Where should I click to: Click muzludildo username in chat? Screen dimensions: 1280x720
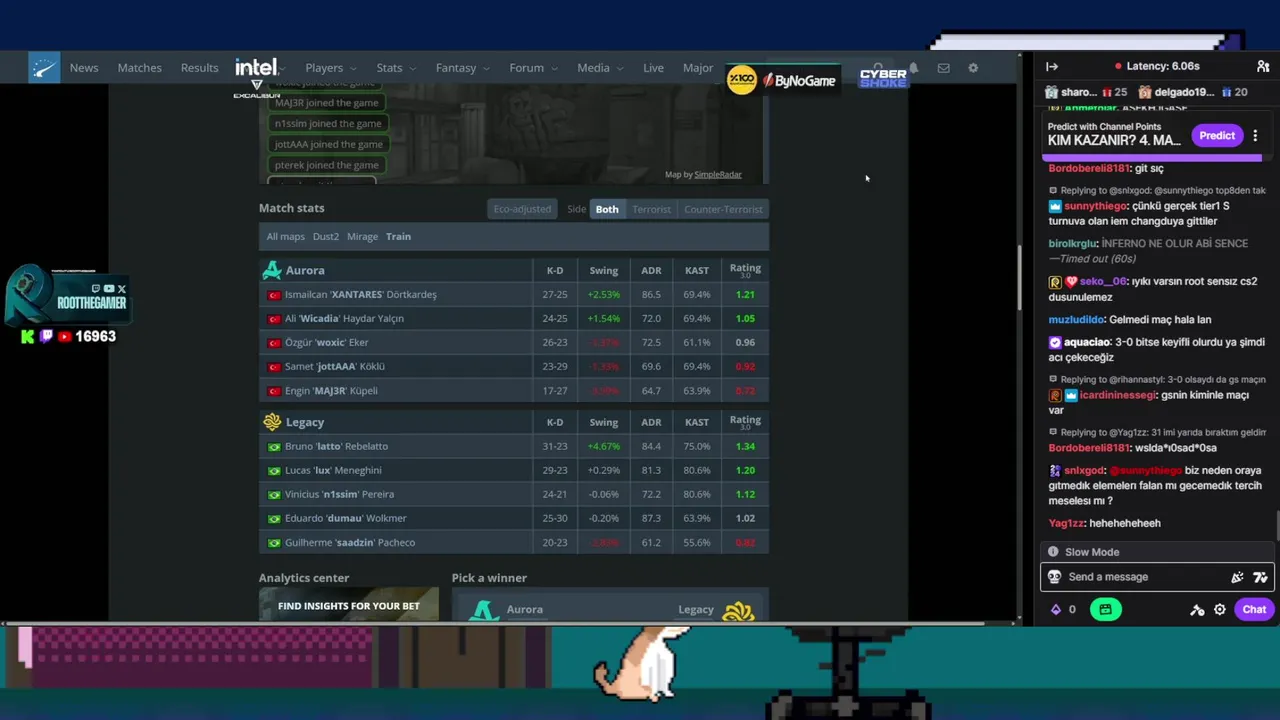point(1076,320)
